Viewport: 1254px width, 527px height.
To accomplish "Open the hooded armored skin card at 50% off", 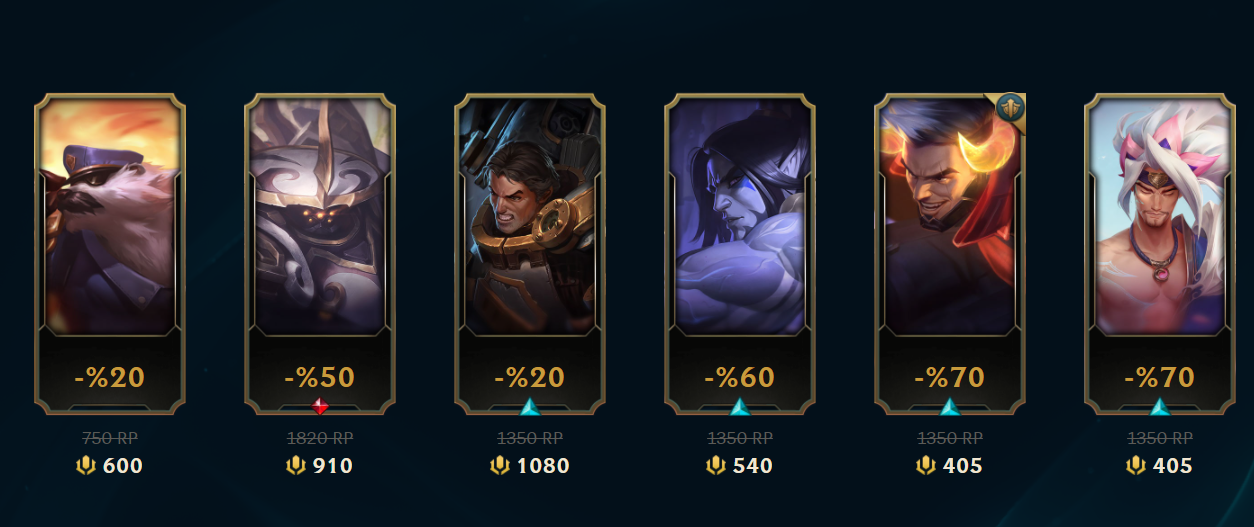I will tap(320, 254).
